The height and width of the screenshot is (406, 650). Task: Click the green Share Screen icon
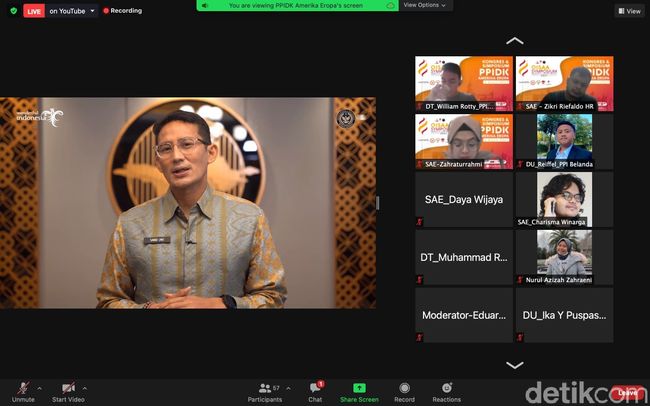[359, 388]
